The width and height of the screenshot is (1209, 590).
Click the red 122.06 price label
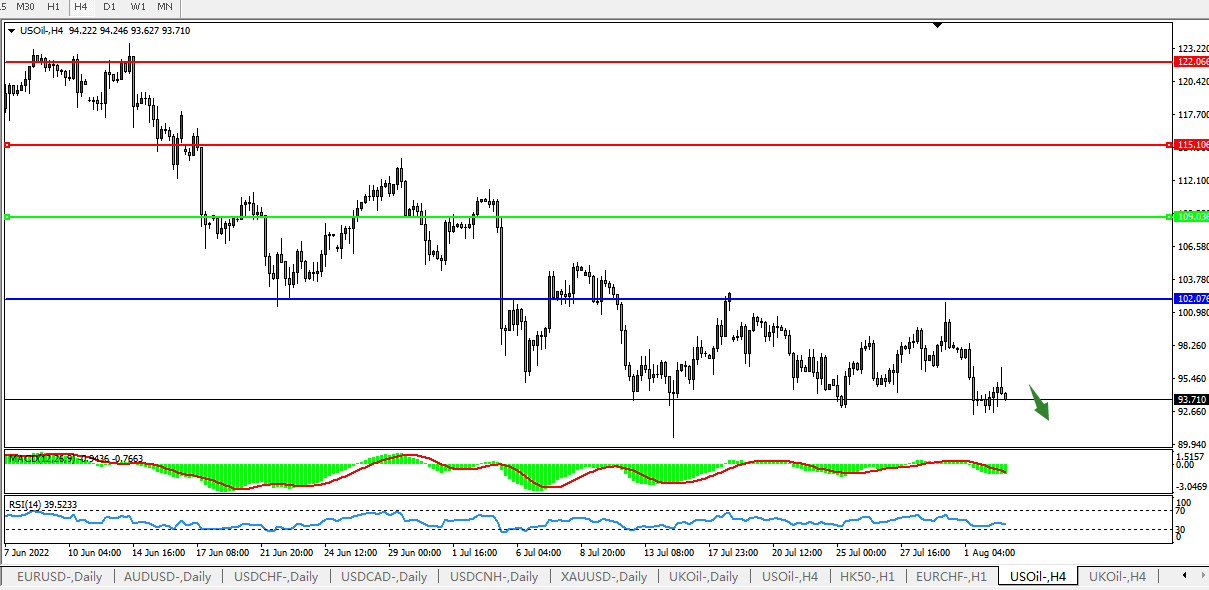(x=1192, y=62)
